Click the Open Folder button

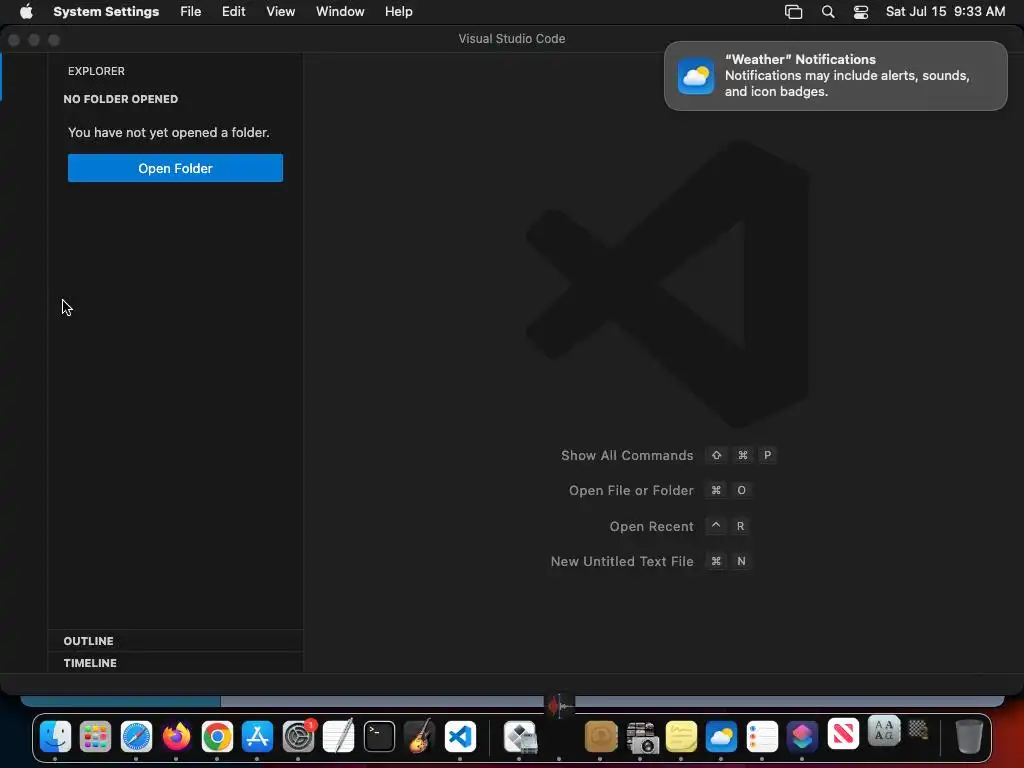(175, 168)
